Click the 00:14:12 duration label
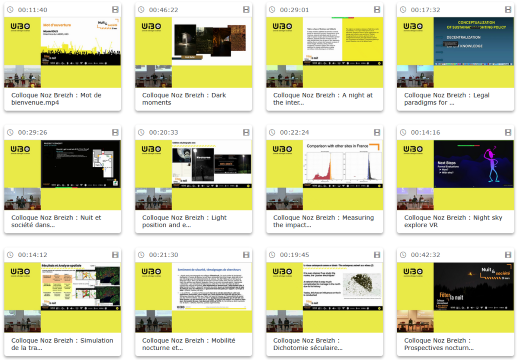Screen dimensions: 519x360 (x=32, y=255)
